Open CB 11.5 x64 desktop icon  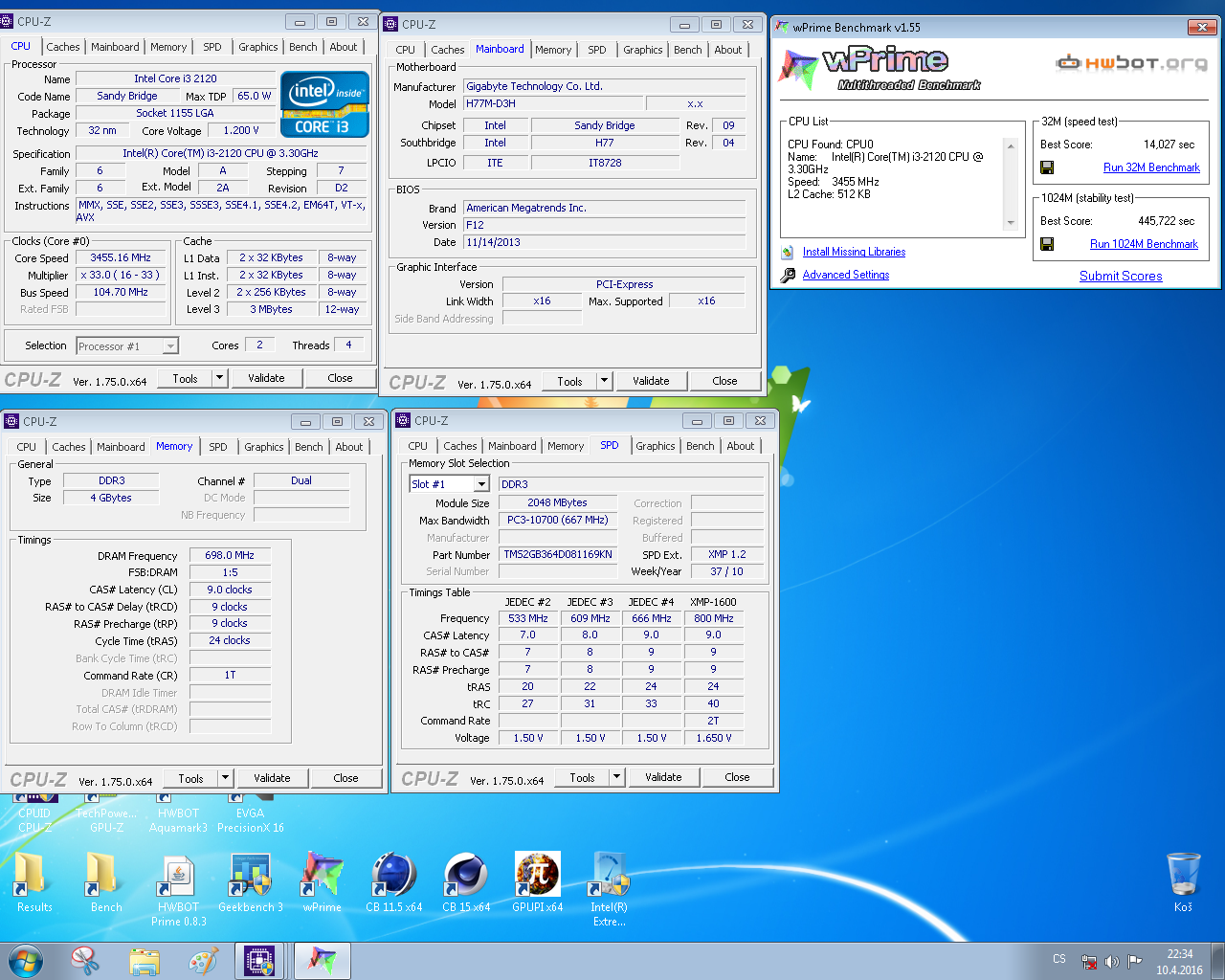click(x=393, y=881)
